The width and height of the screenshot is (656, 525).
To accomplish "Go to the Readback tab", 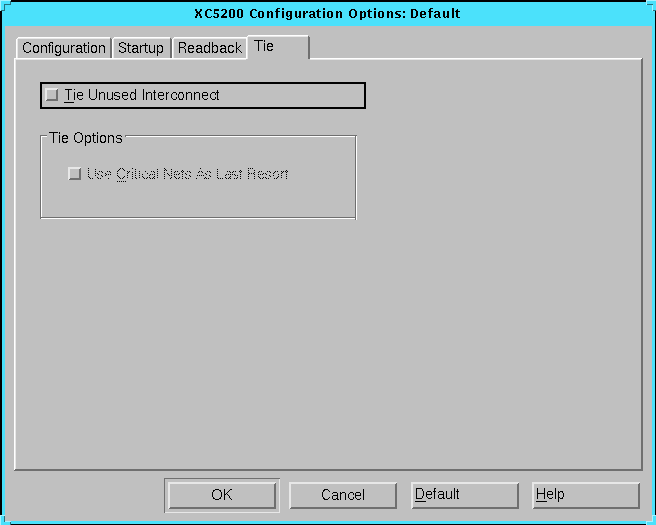I will [x=209, y=48].
